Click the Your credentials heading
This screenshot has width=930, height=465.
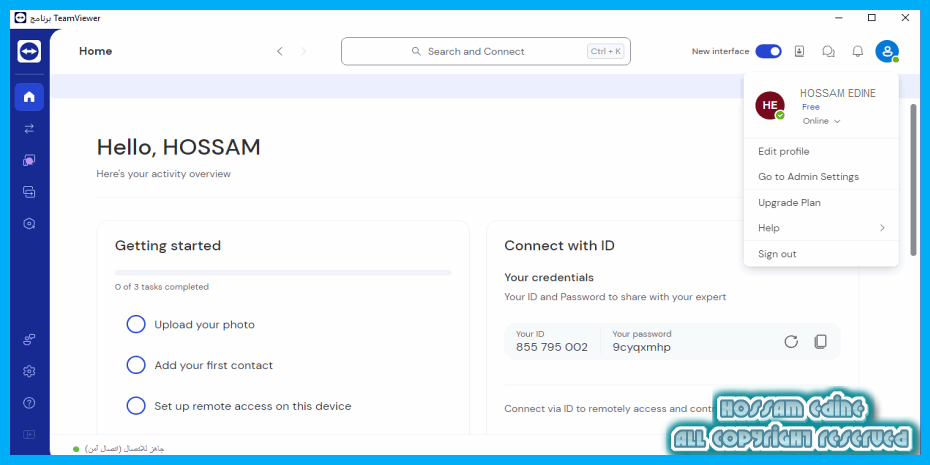pos(549,278)
